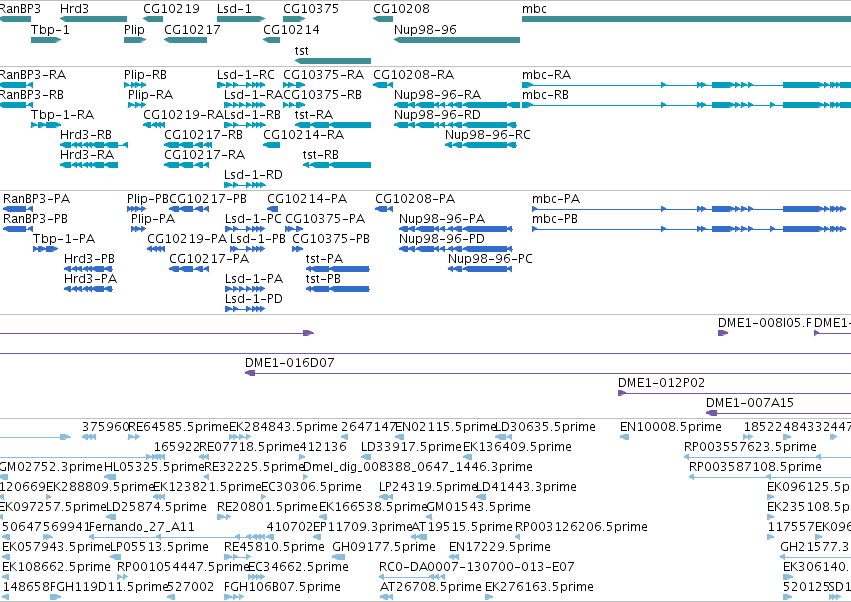
Task: Click the Hrd3-RB transcript label
Action: (86, 135)
